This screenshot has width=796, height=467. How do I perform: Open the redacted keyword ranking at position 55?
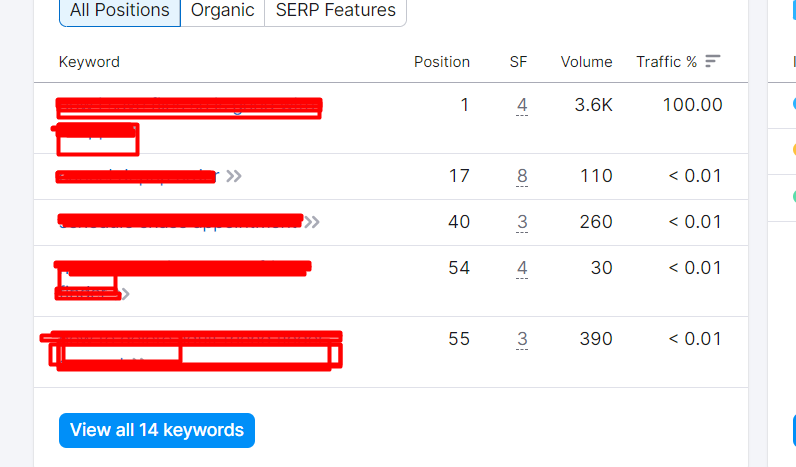pos(191,351)
